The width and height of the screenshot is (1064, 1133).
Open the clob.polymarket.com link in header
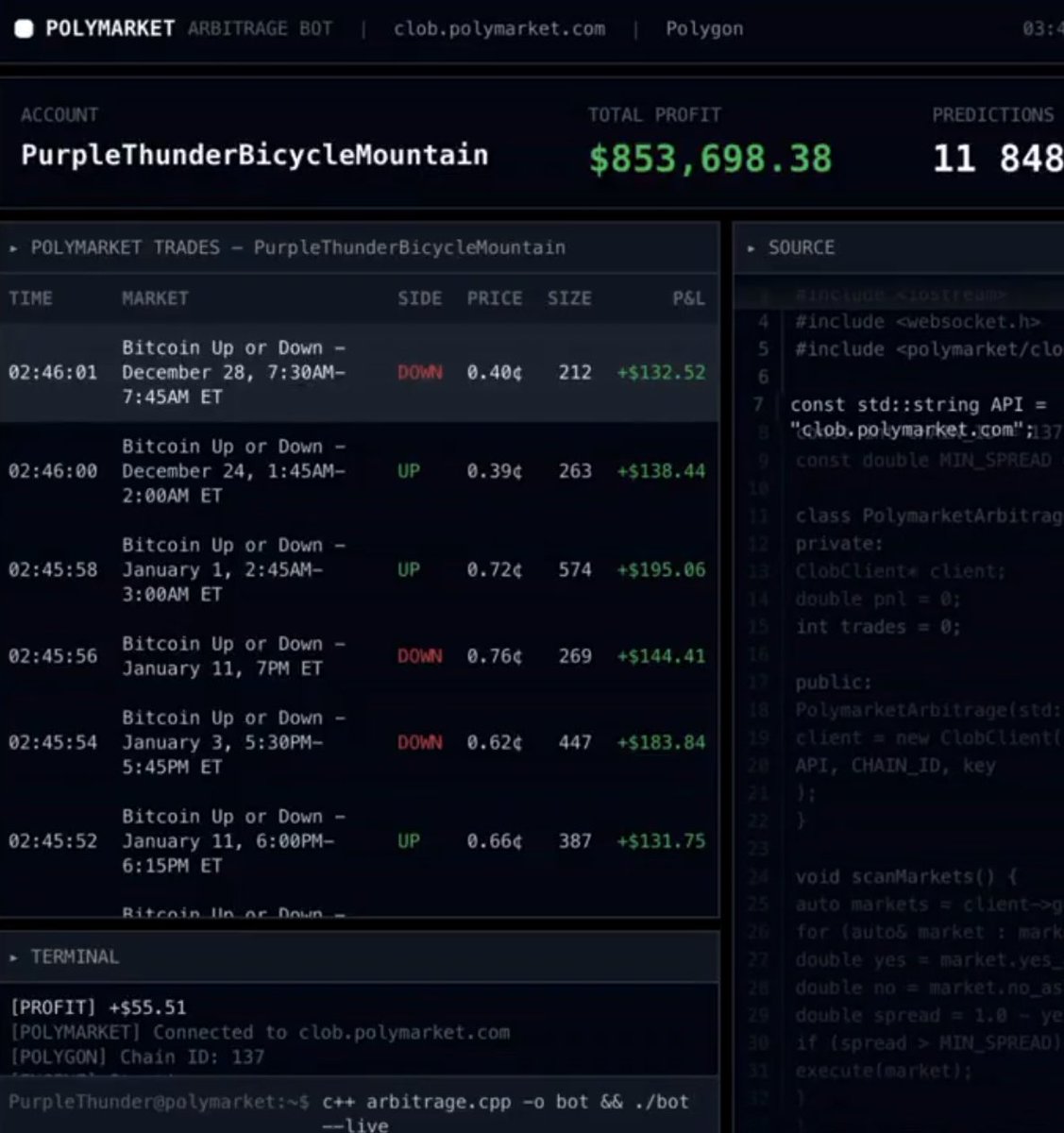point(499,28)
